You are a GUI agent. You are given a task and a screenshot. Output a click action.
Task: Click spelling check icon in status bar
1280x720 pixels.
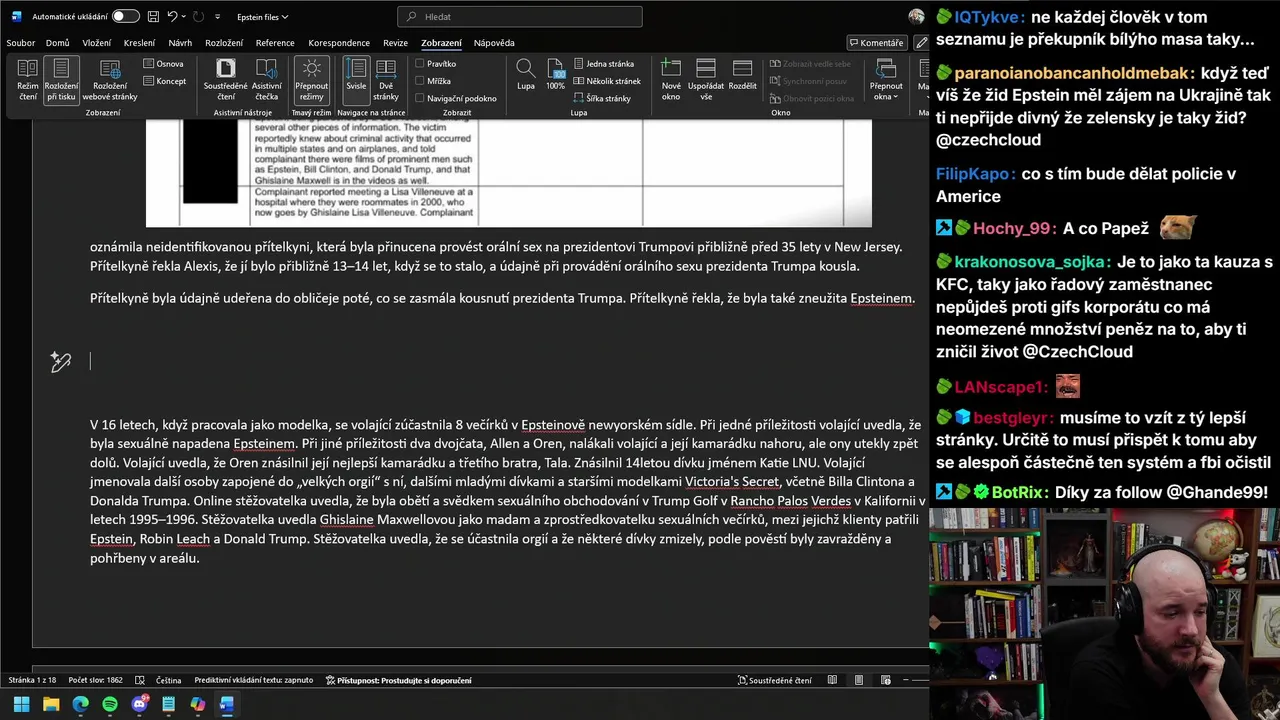139,680
